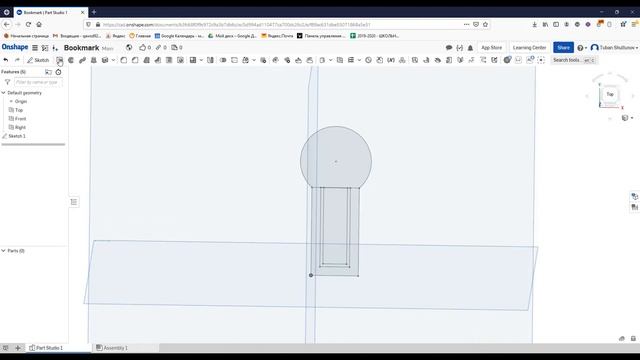Select the Mirror tool

[210, 60]
